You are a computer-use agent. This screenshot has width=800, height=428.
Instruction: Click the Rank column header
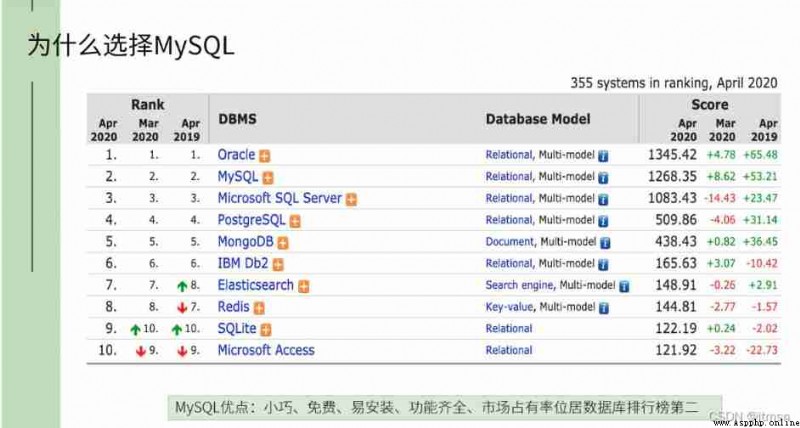[x=148, y=105]
